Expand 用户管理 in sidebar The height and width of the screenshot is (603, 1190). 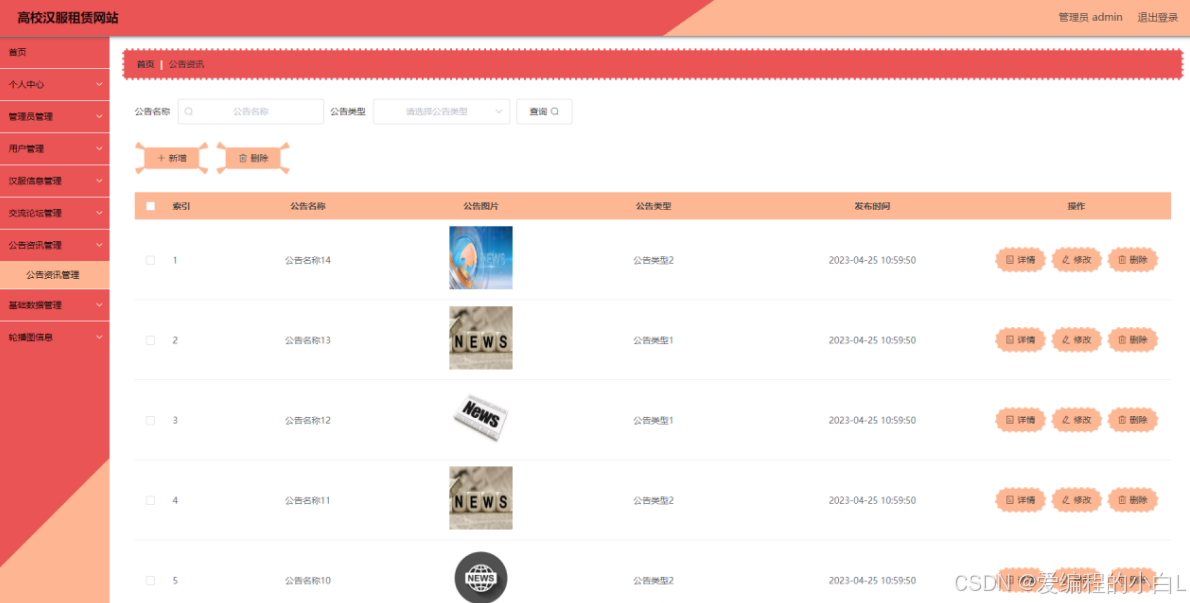pyautogui.click(x=55, y=149)
